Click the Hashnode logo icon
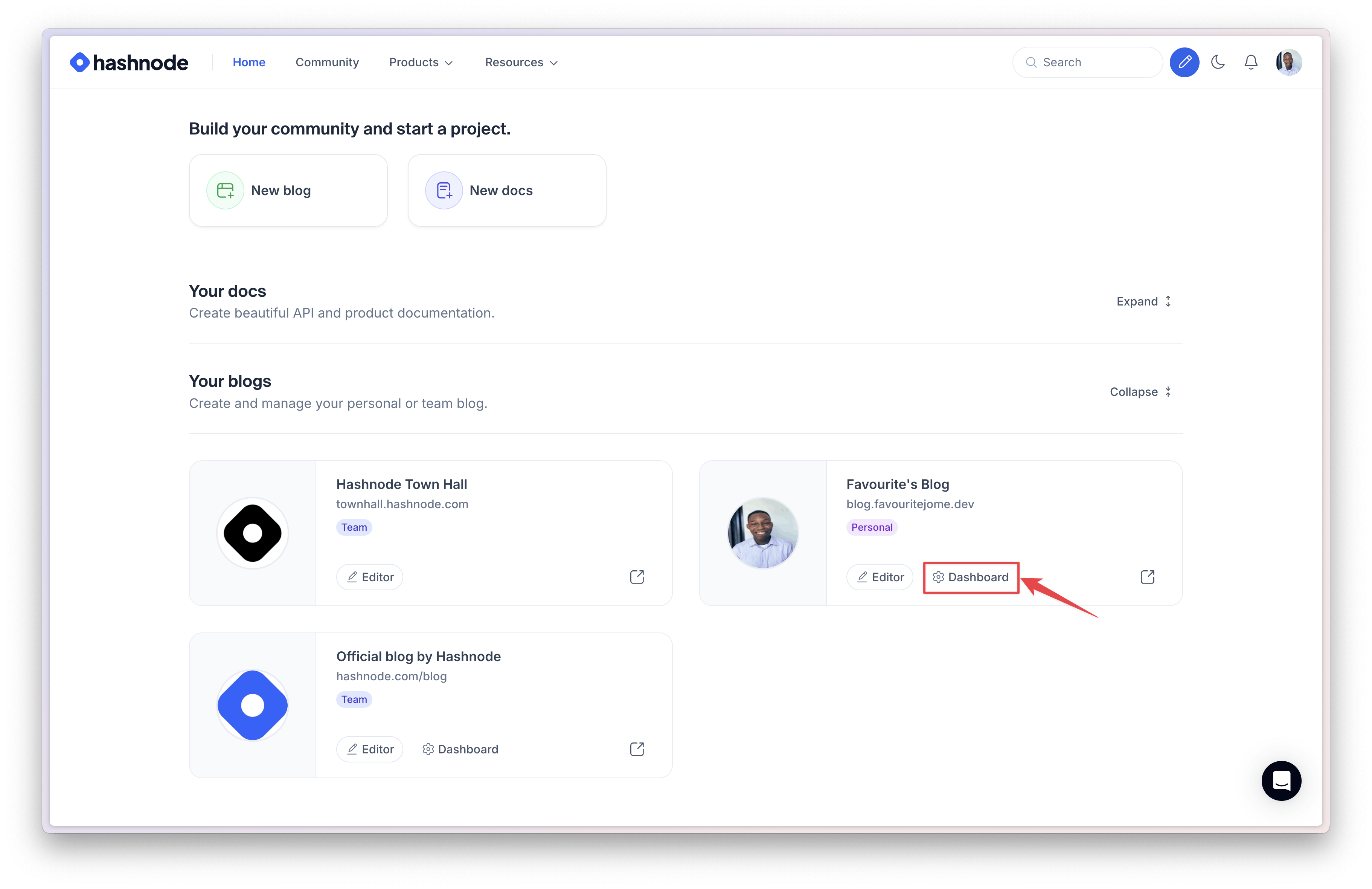The width and height of the screenshot is (1372, 889). pos(78,62)
